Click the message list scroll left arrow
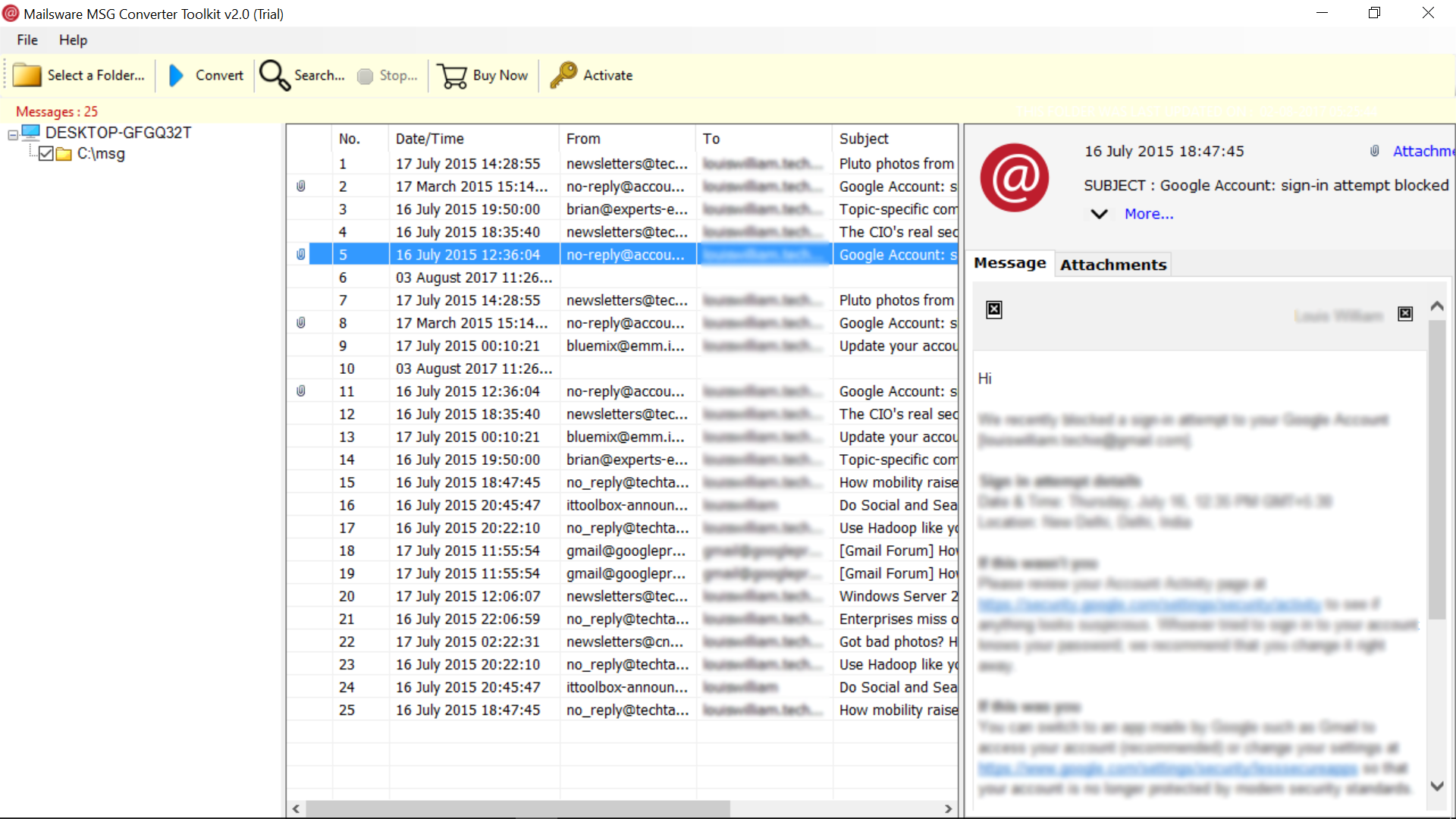Image resolution: width=1456 pixels, height=819 pixels. [x=296, y=808]
